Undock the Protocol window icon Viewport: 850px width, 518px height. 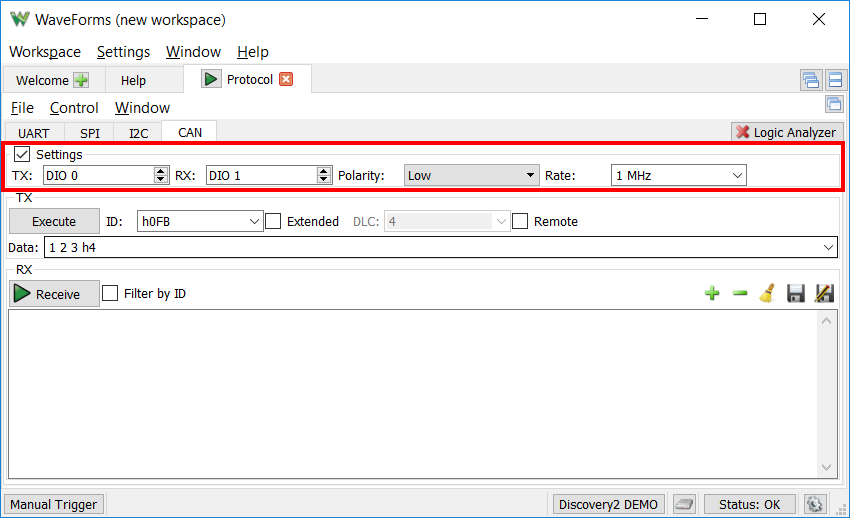click(x=834, y=103)
